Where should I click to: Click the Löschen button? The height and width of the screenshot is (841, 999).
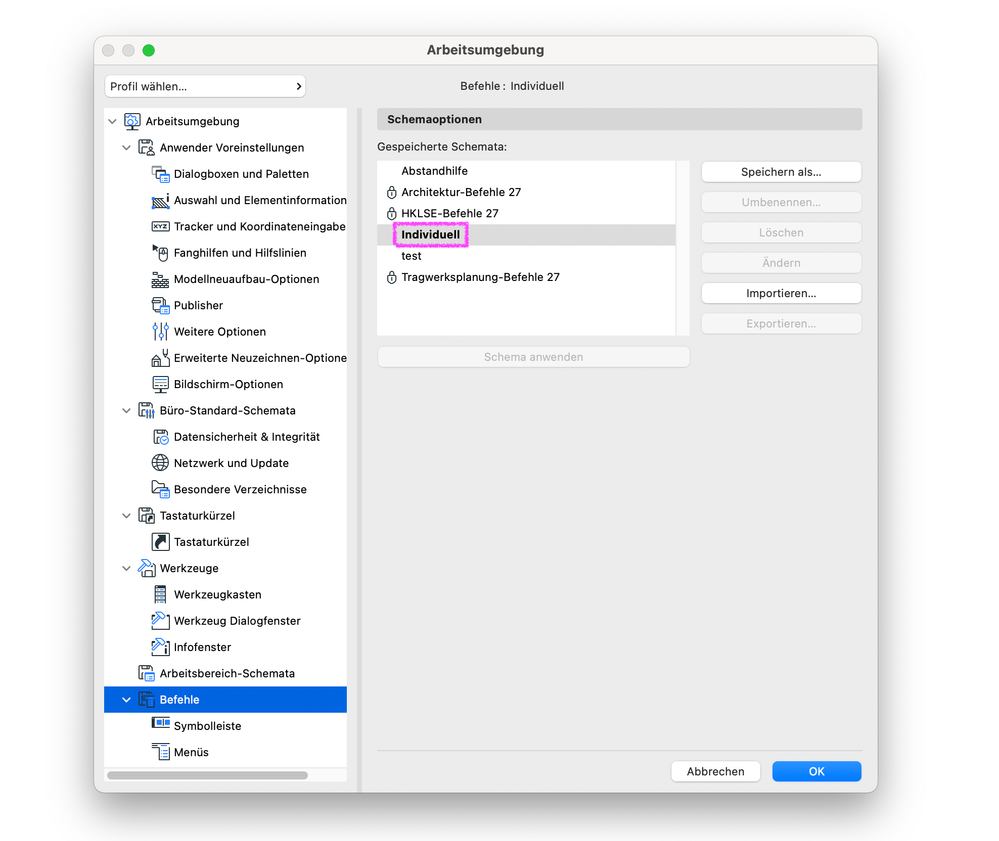781,233
